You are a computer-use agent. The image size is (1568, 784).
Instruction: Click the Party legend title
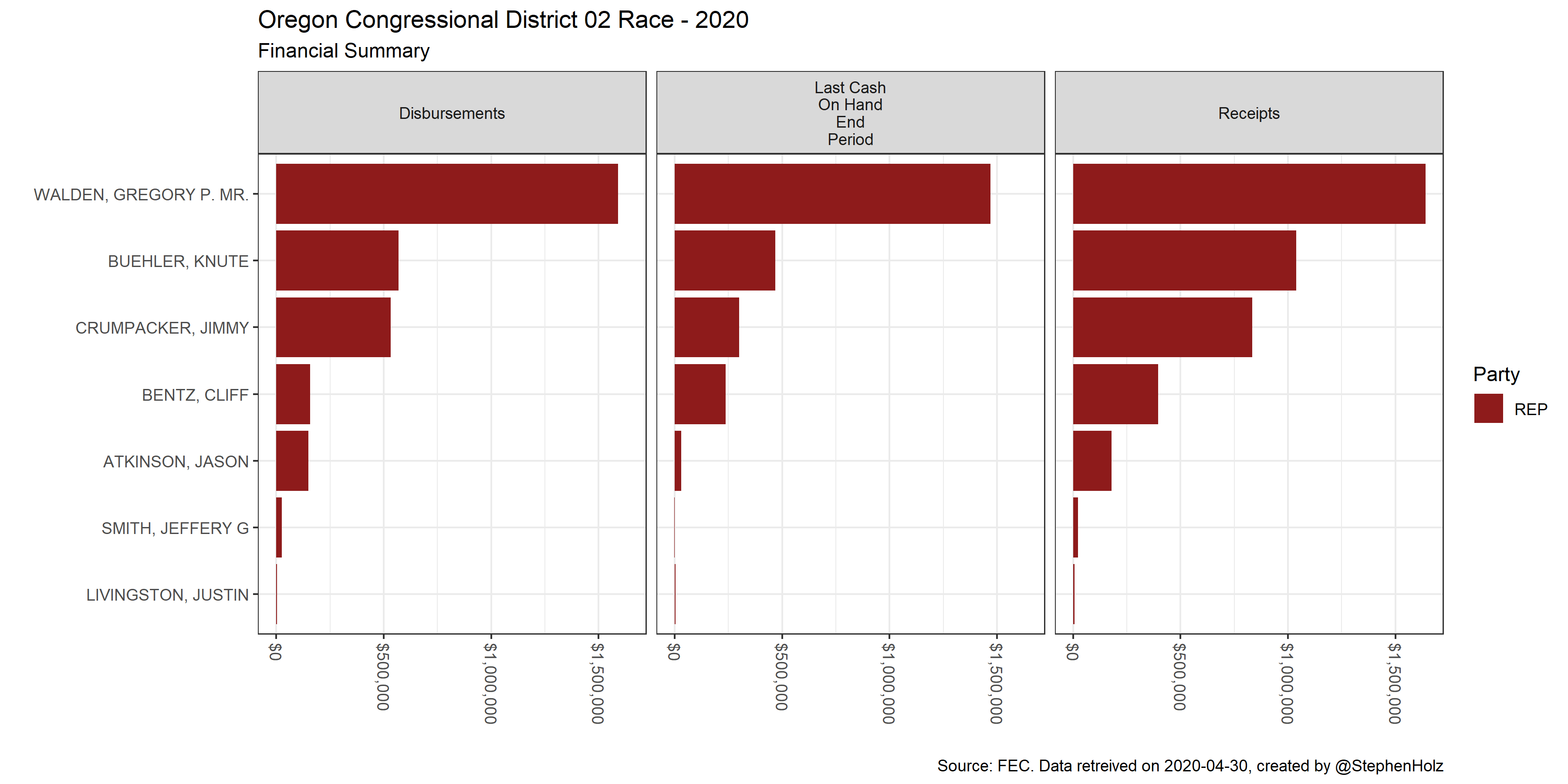(x=1496, y=374)
